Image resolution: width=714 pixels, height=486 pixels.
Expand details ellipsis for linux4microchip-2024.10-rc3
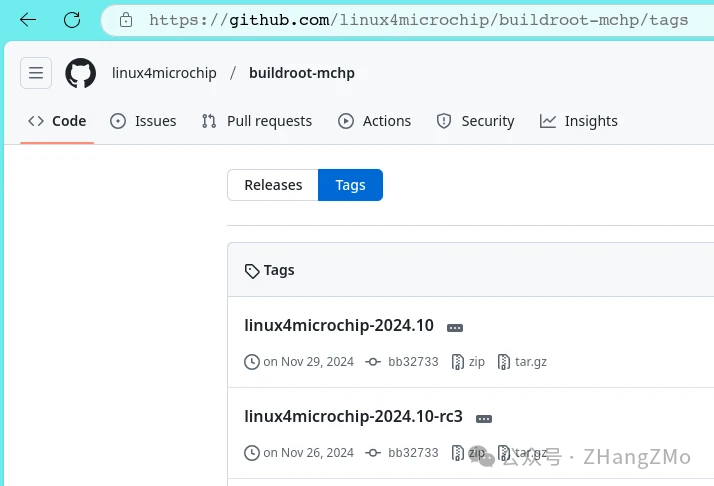pos(484,419)
